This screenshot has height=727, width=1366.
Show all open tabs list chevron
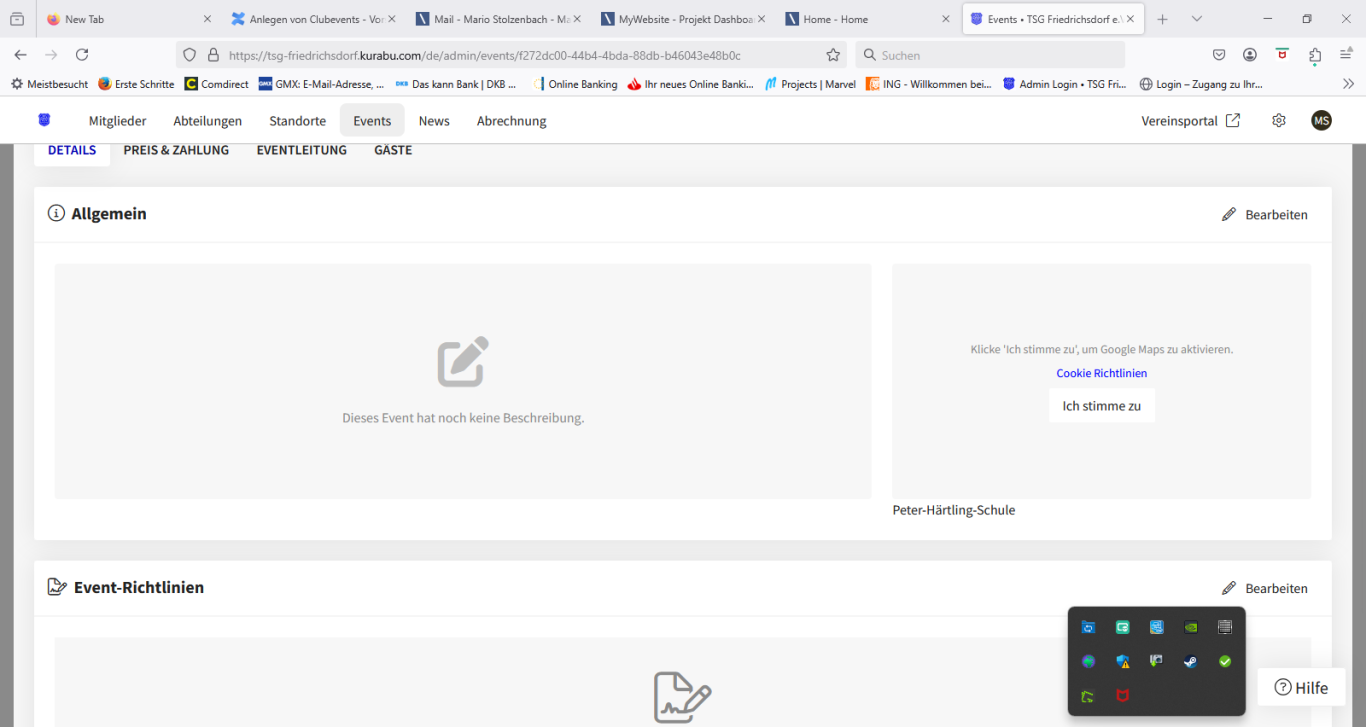coord(1197,19)
